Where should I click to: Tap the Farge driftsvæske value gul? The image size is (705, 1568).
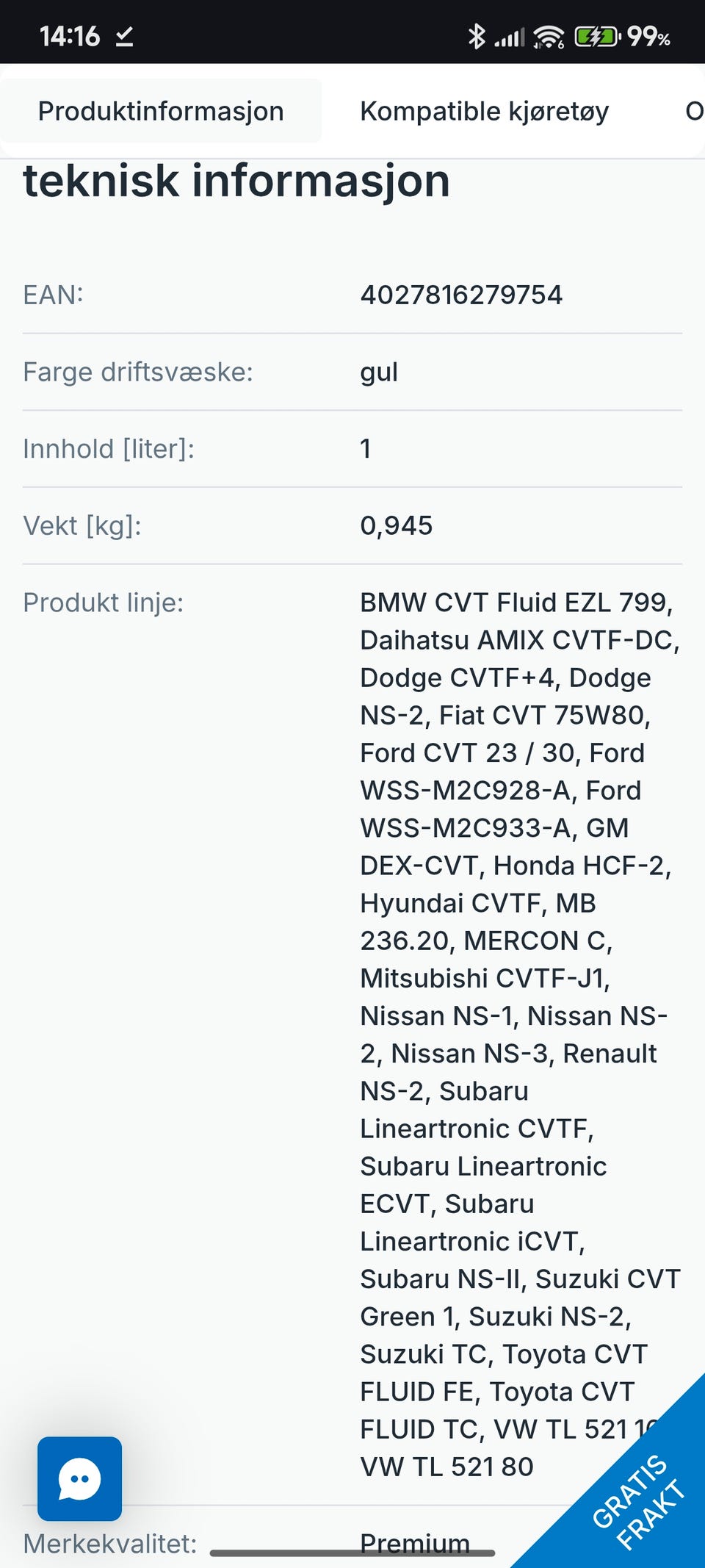click(378, 372)
